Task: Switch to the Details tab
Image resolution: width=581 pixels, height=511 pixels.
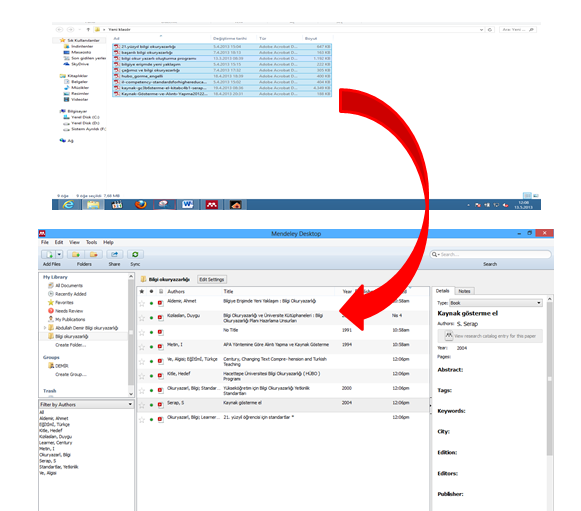Action: (x=442, y=291)
